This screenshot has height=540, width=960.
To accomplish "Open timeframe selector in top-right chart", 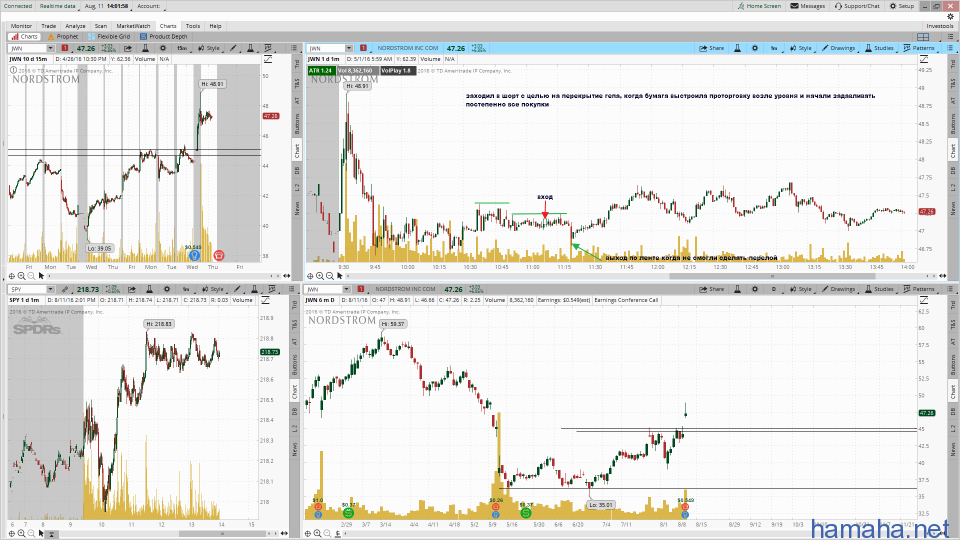I will 774,48.
